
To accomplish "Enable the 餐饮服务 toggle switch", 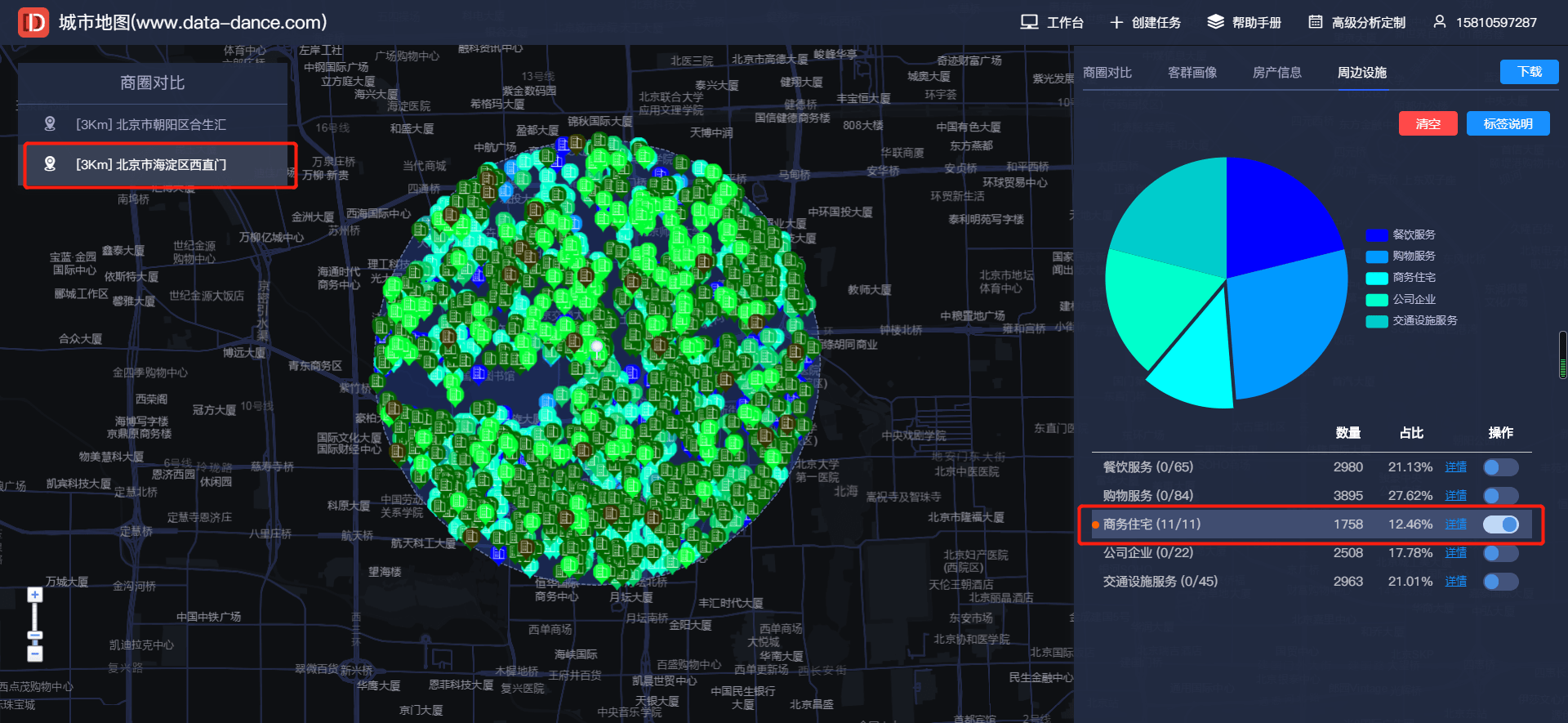I will tap(1500, 467).
